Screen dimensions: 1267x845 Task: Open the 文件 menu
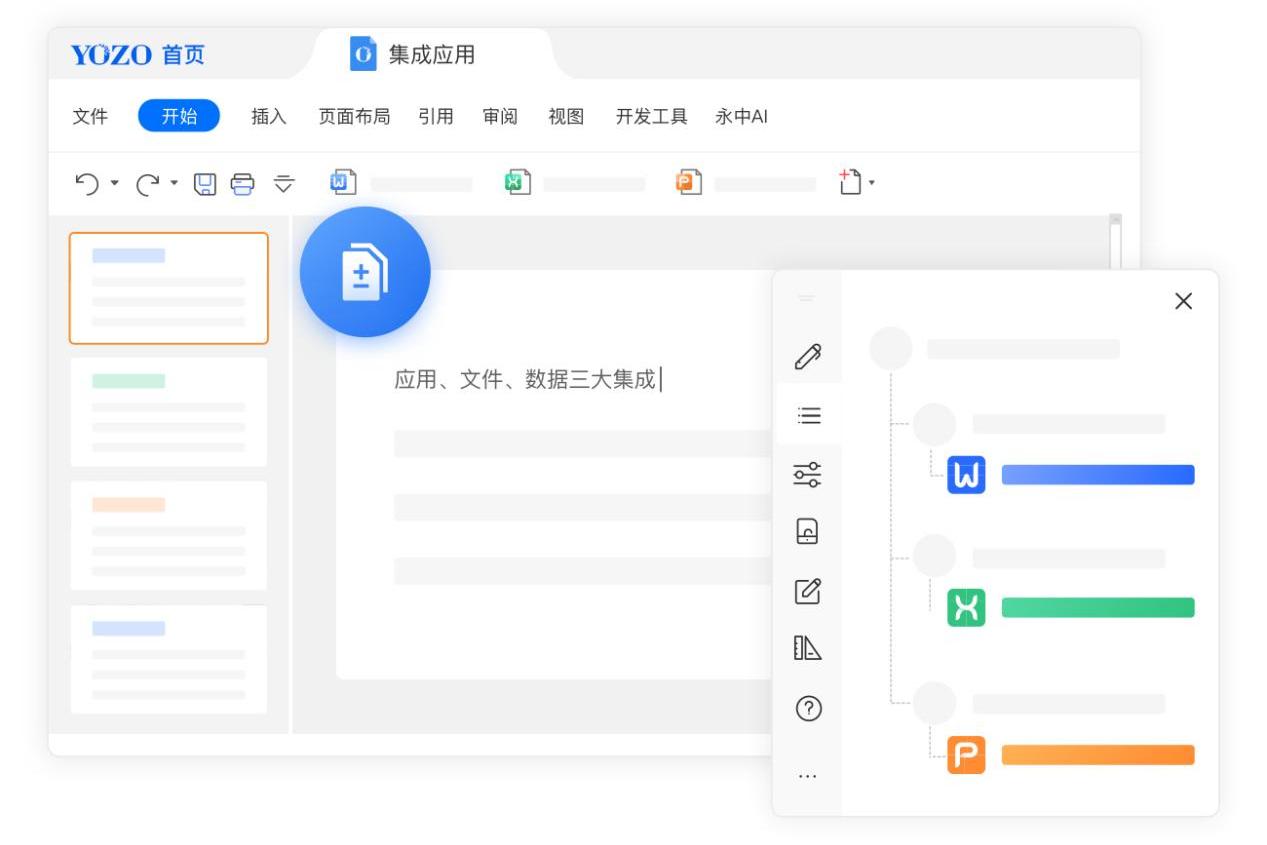click(x=90, y=117)
